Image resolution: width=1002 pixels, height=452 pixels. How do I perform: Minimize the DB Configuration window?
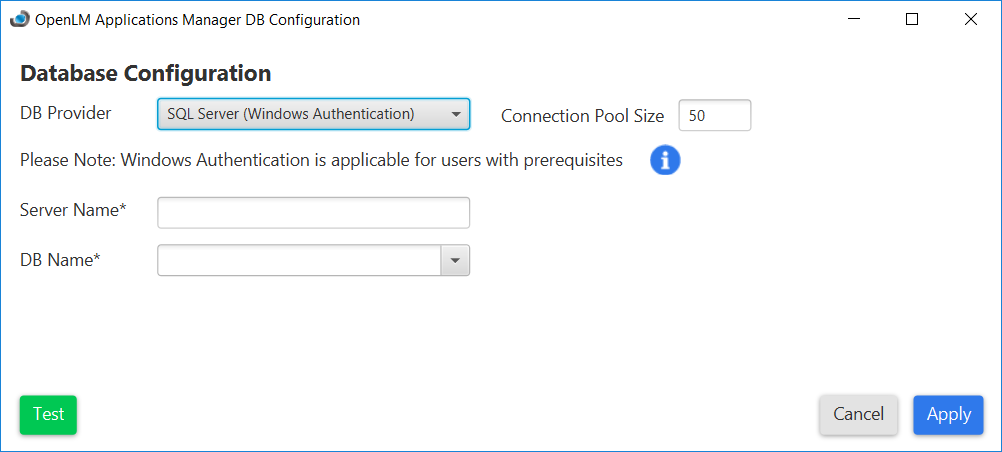tap(854, 19)
